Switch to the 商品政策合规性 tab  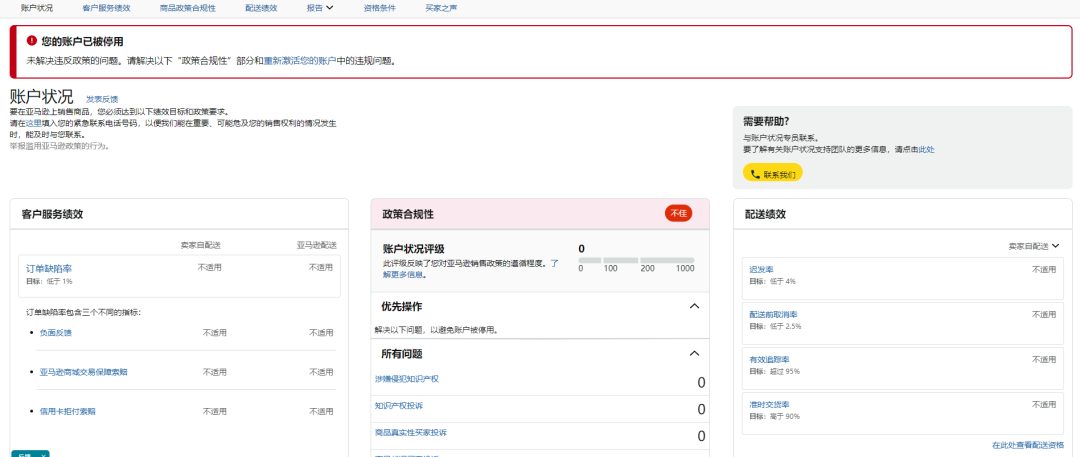pos(187,8)
